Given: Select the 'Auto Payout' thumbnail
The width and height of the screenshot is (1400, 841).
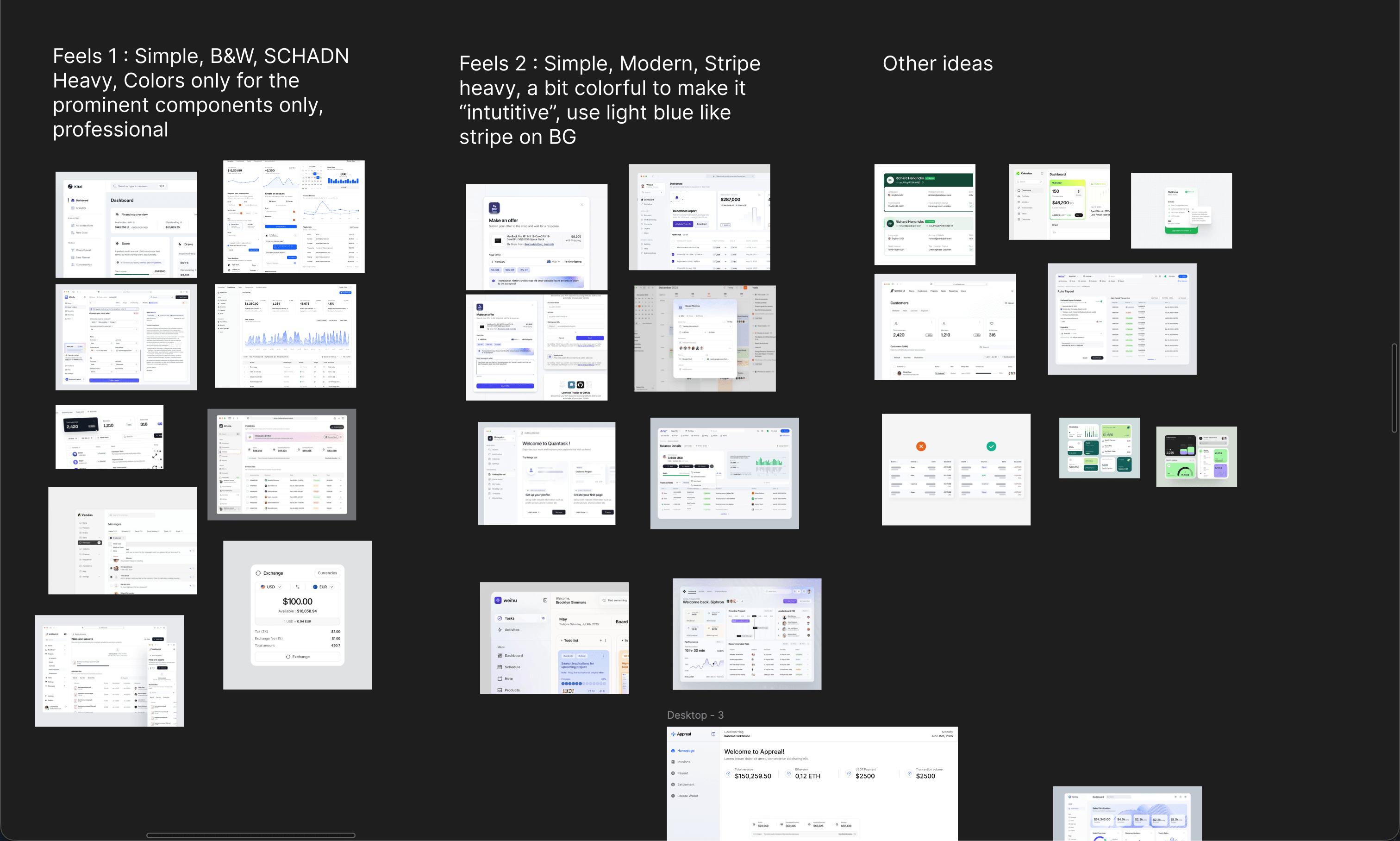Looking at the screenshot, I should point(1122,319).
